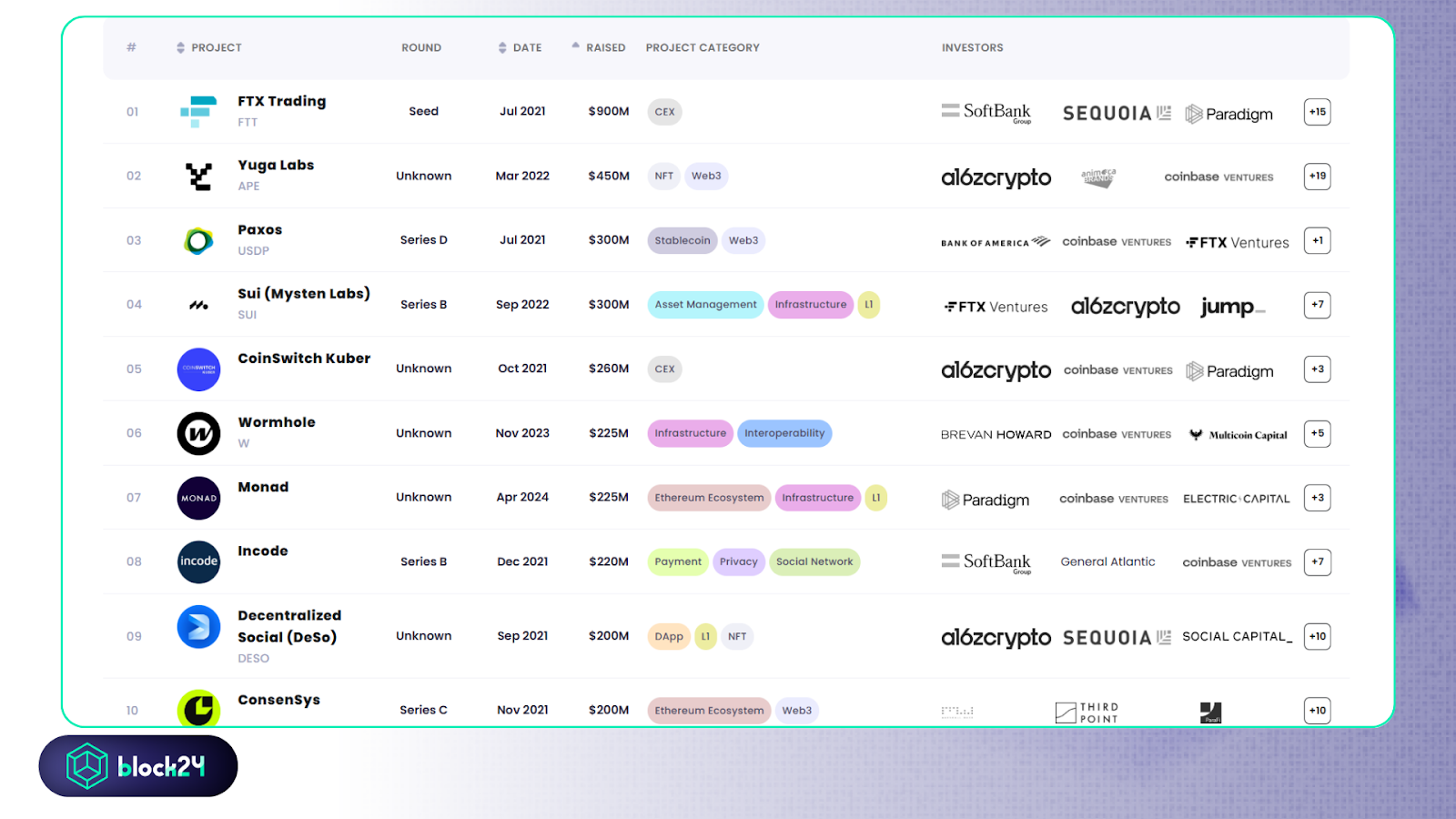
Task: Expand +10 investors for Decentralized Social
Action: (x=1317, y=636)
